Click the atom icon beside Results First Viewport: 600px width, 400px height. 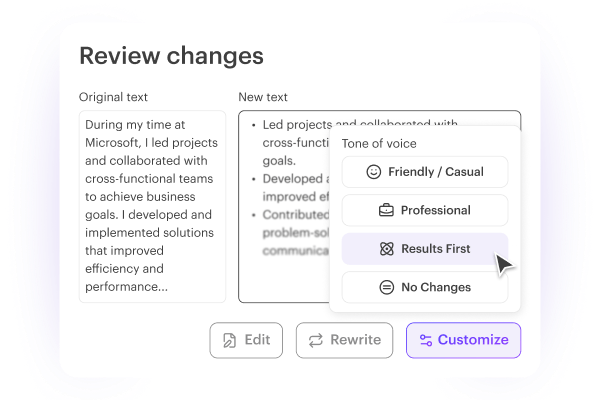point(387,249)
